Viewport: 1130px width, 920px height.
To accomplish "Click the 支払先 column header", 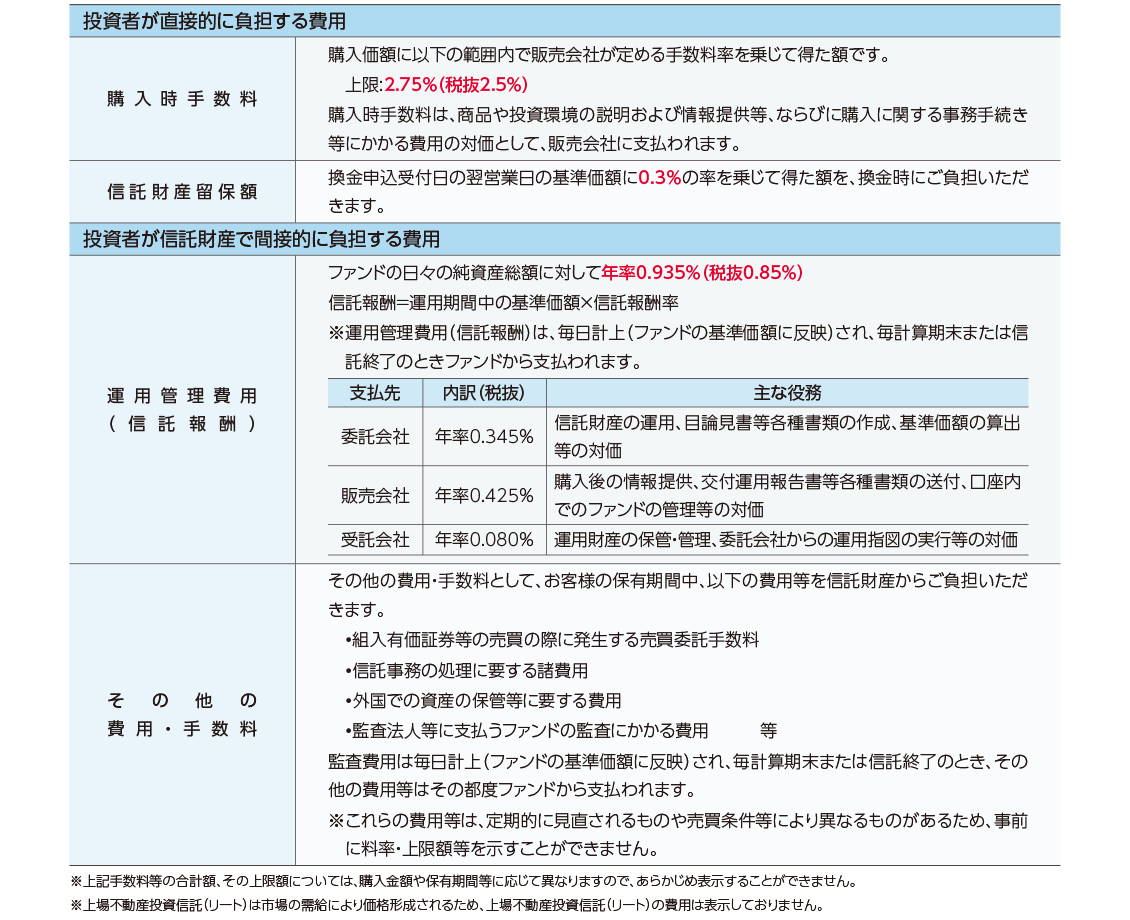I will click(375, 393).
